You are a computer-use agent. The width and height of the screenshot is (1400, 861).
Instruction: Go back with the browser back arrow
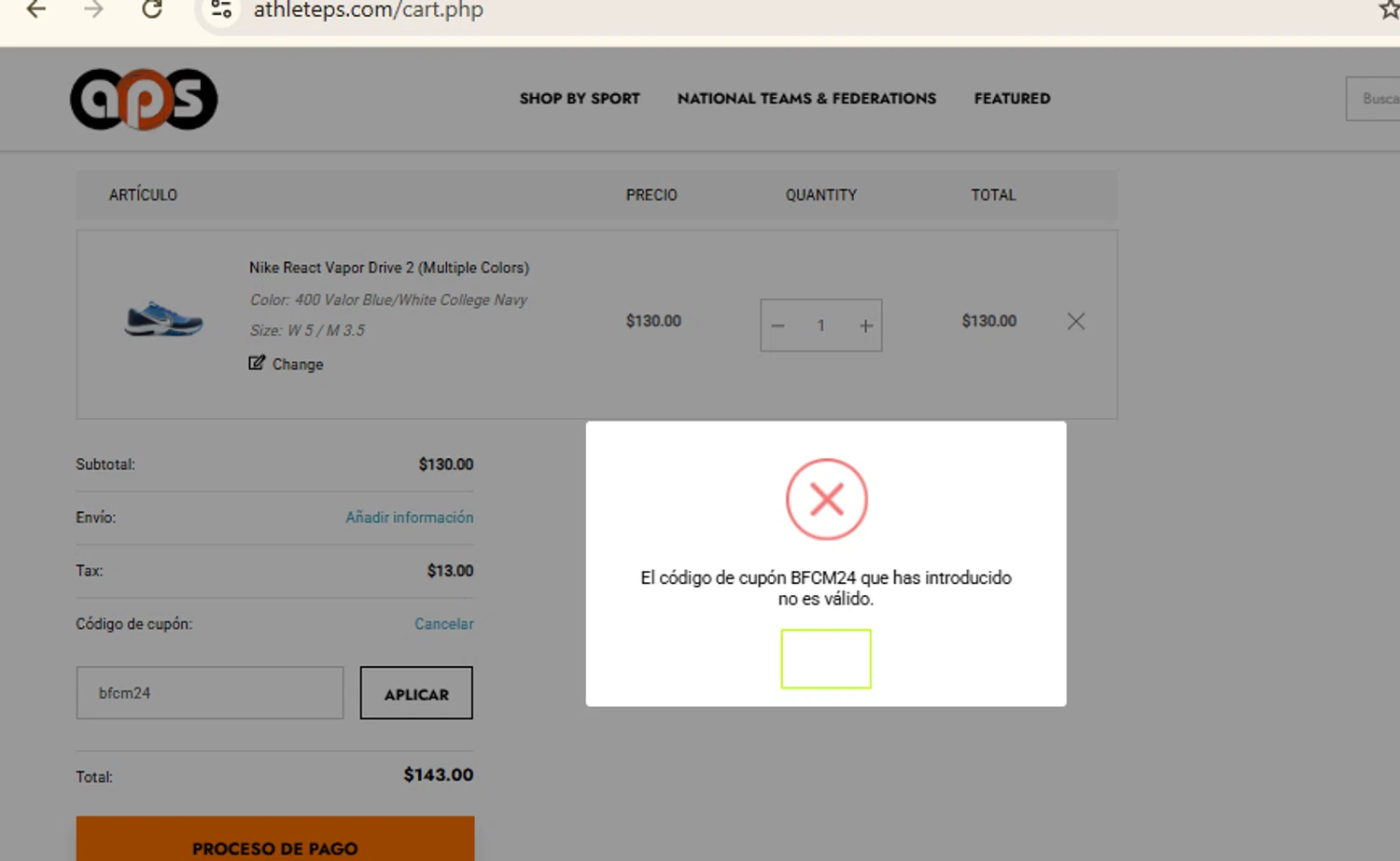coord(36,10)
